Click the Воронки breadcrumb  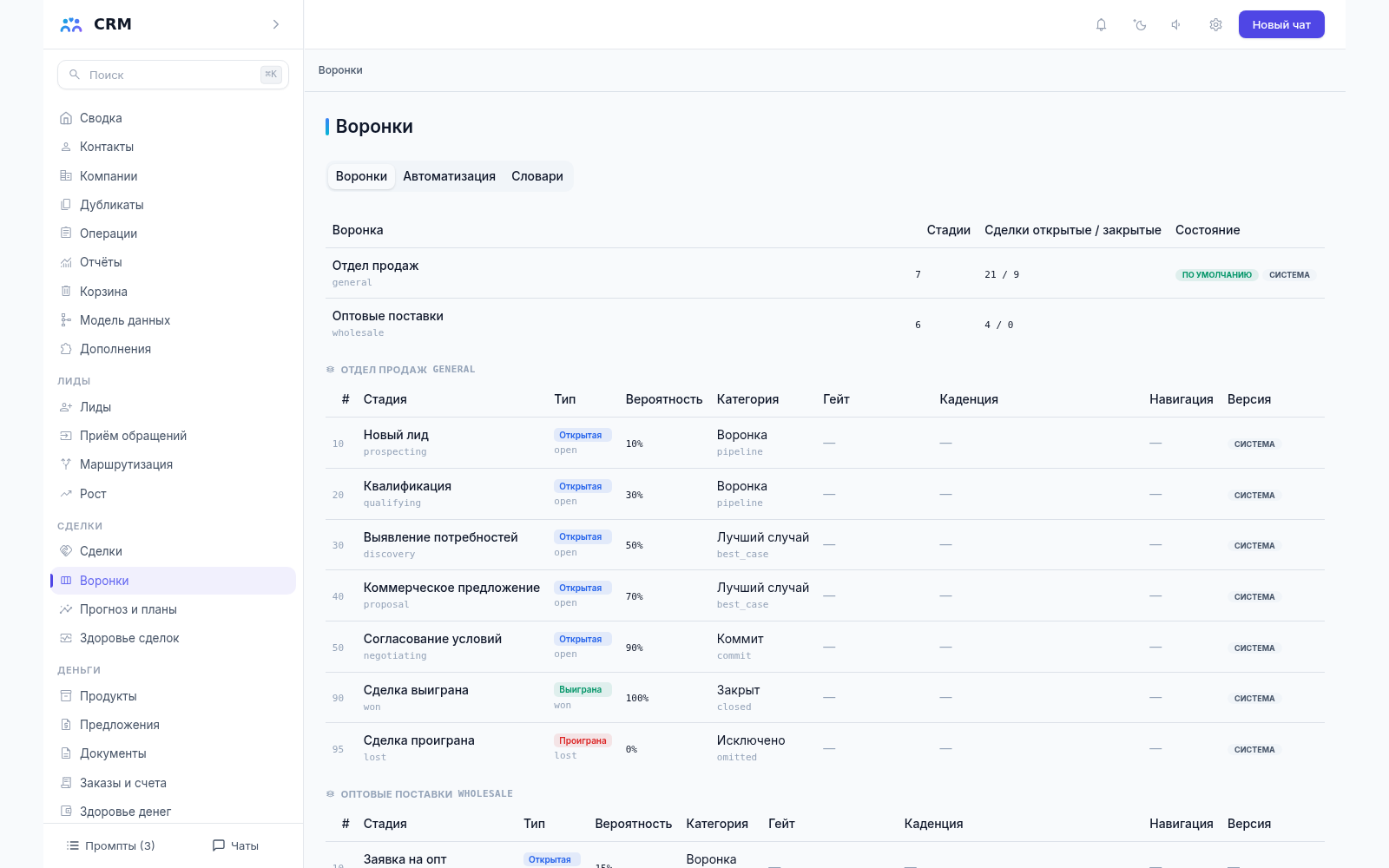click(x=340, y=70)
